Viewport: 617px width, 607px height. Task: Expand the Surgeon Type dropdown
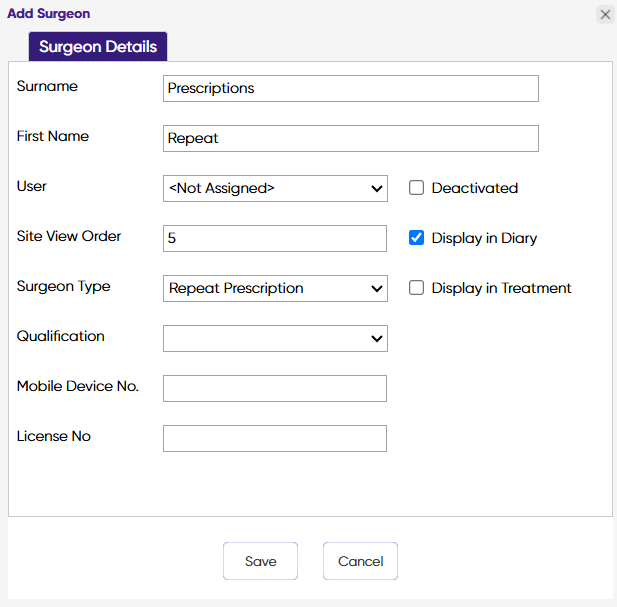pos(275,288)
